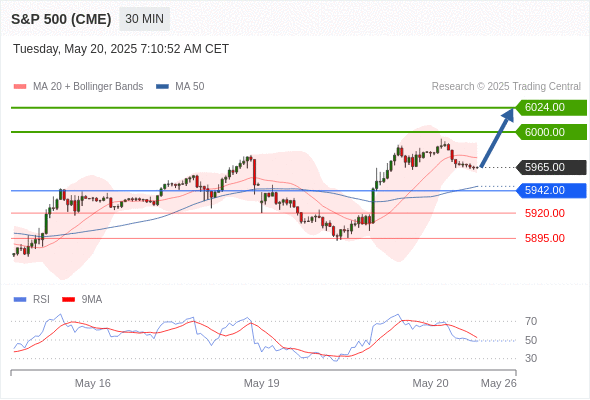Click the May 26 date axis label
Viewport: 590px width, 400px height.
[x=499, y=383]
